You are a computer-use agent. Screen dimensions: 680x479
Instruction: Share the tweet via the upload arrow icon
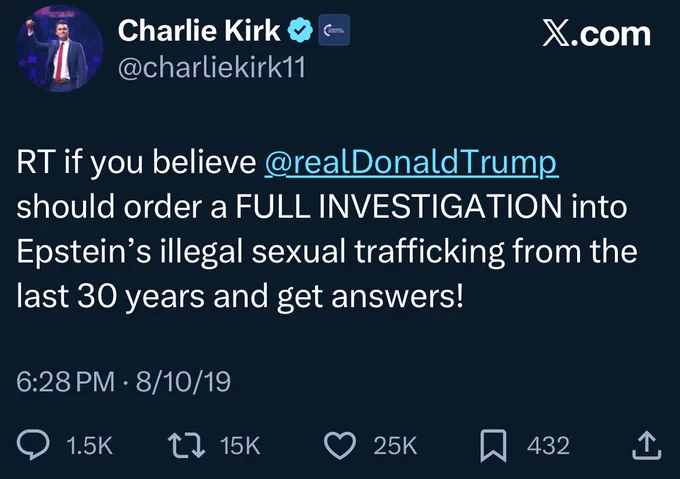(647, 445)
